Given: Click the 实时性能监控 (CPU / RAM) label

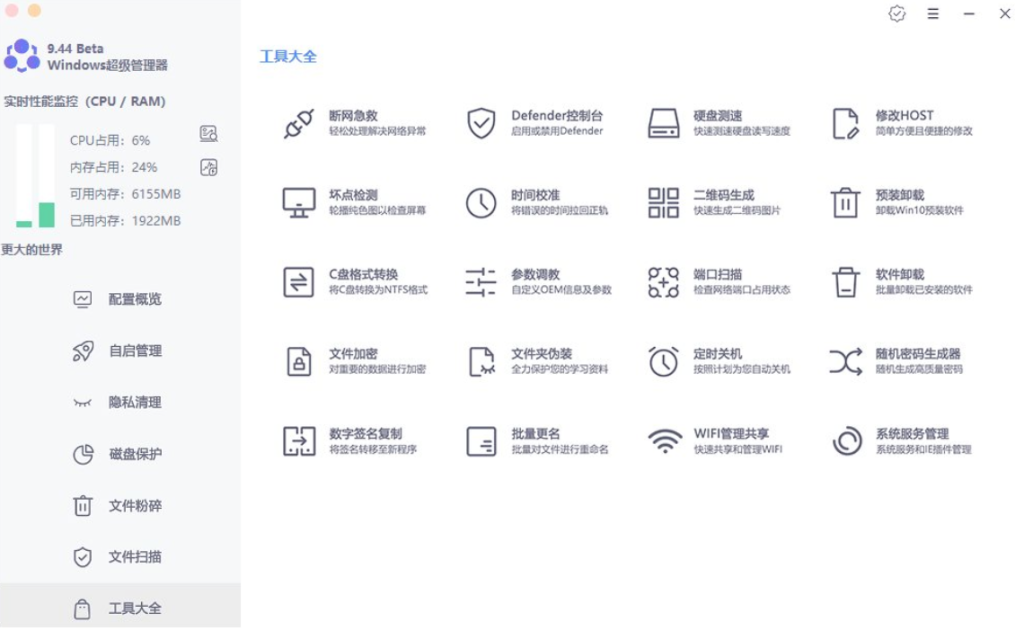Looking at the screenshot, I should pos(85,101).
